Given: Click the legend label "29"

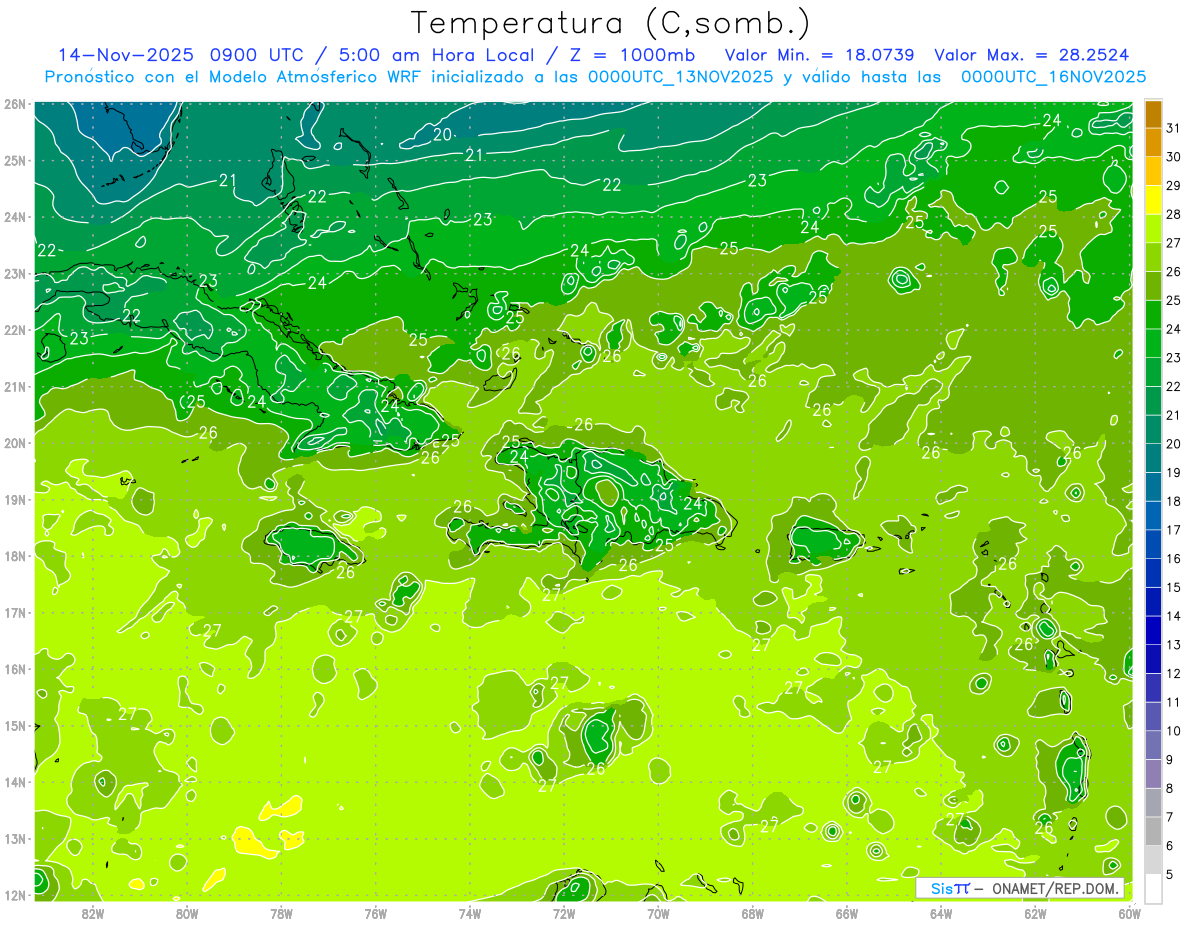Looking at the screenshot, I should coord(1174,186).
